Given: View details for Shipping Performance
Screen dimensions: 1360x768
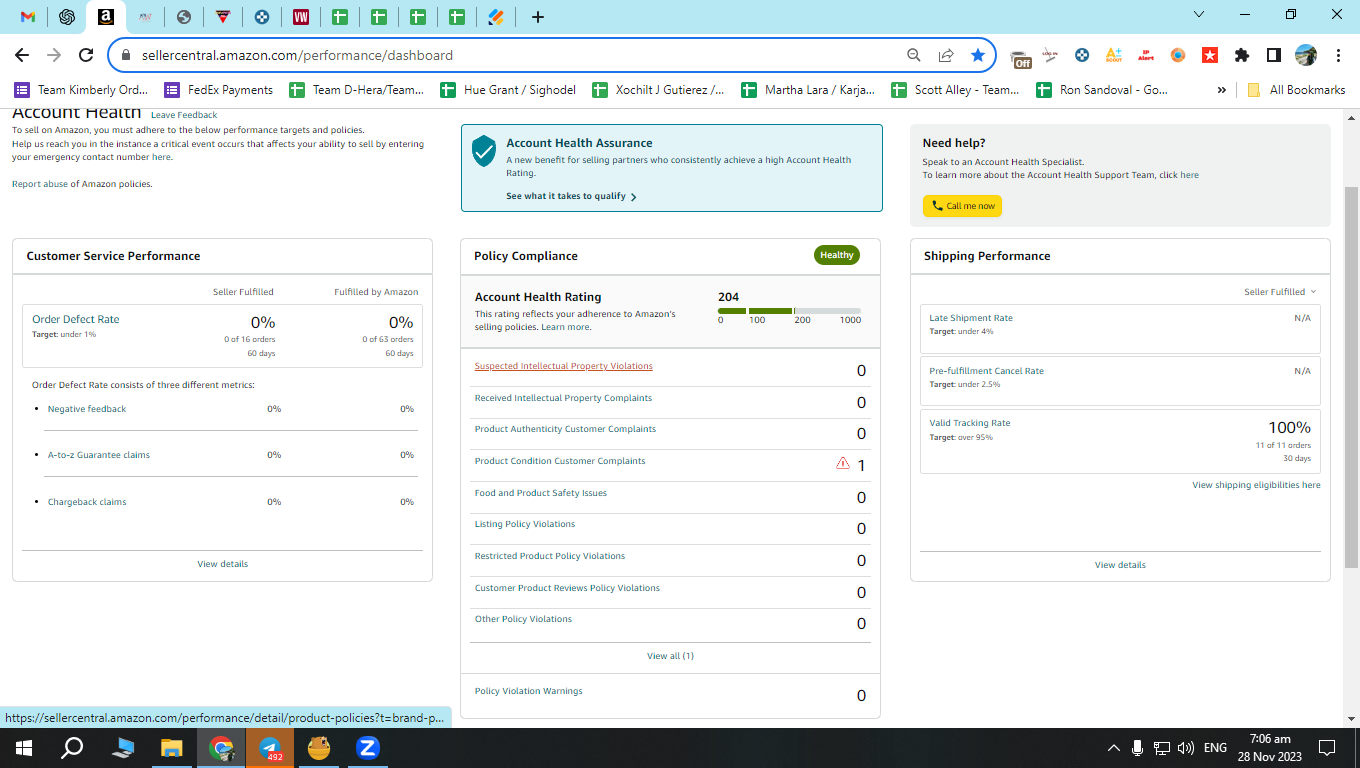Looking at the screenshot, I should coord(1120,565).
